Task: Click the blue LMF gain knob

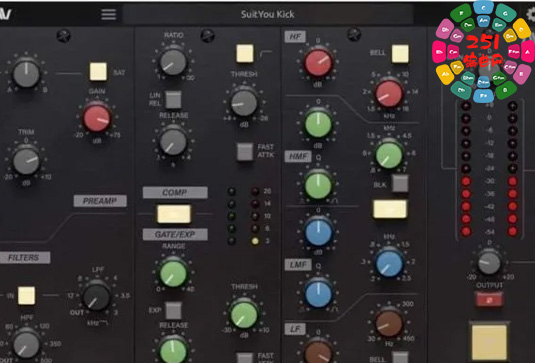Action: click(x=318, y=232)
